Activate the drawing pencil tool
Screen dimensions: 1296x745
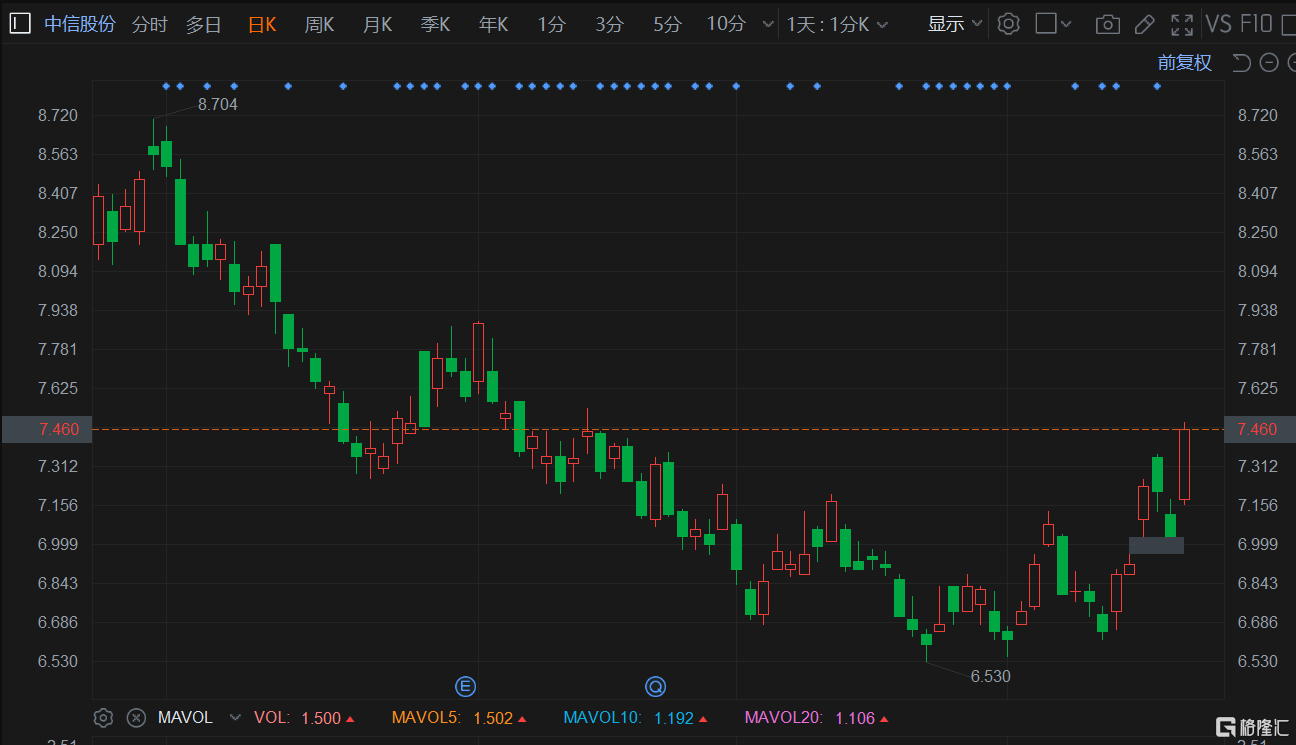point(1145,24)
